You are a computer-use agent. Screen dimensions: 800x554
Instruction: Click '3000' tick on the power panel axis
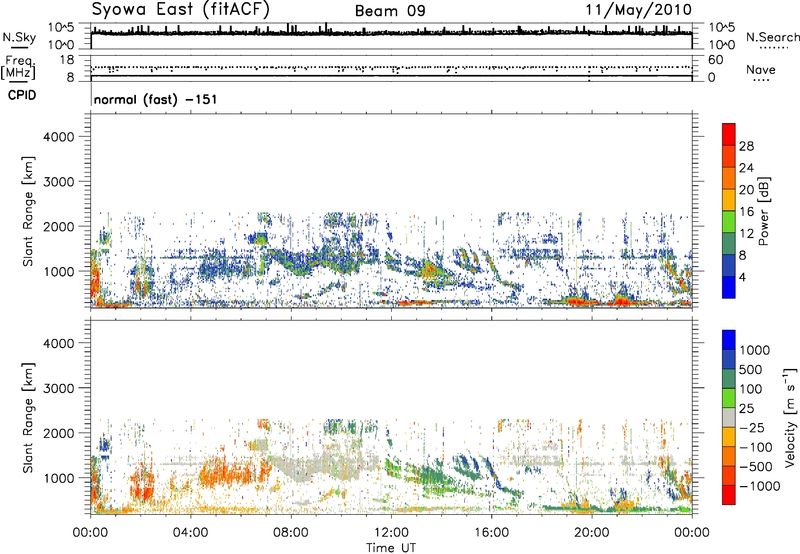[x=59, y=182]
